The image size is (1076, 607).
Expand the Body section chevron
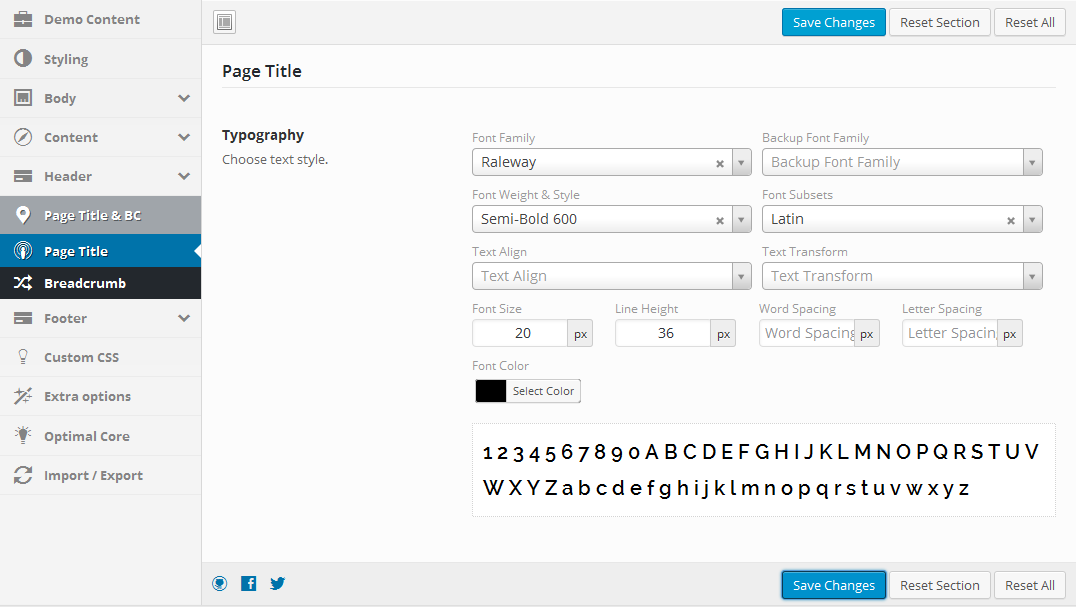[184, 98]
